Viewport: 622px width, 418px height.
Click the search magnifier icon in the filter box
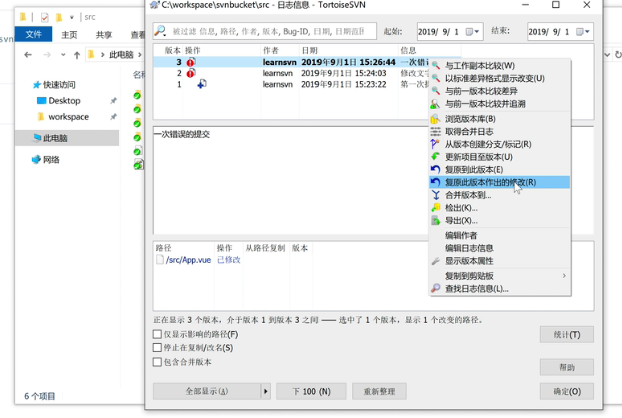[160, 31]
